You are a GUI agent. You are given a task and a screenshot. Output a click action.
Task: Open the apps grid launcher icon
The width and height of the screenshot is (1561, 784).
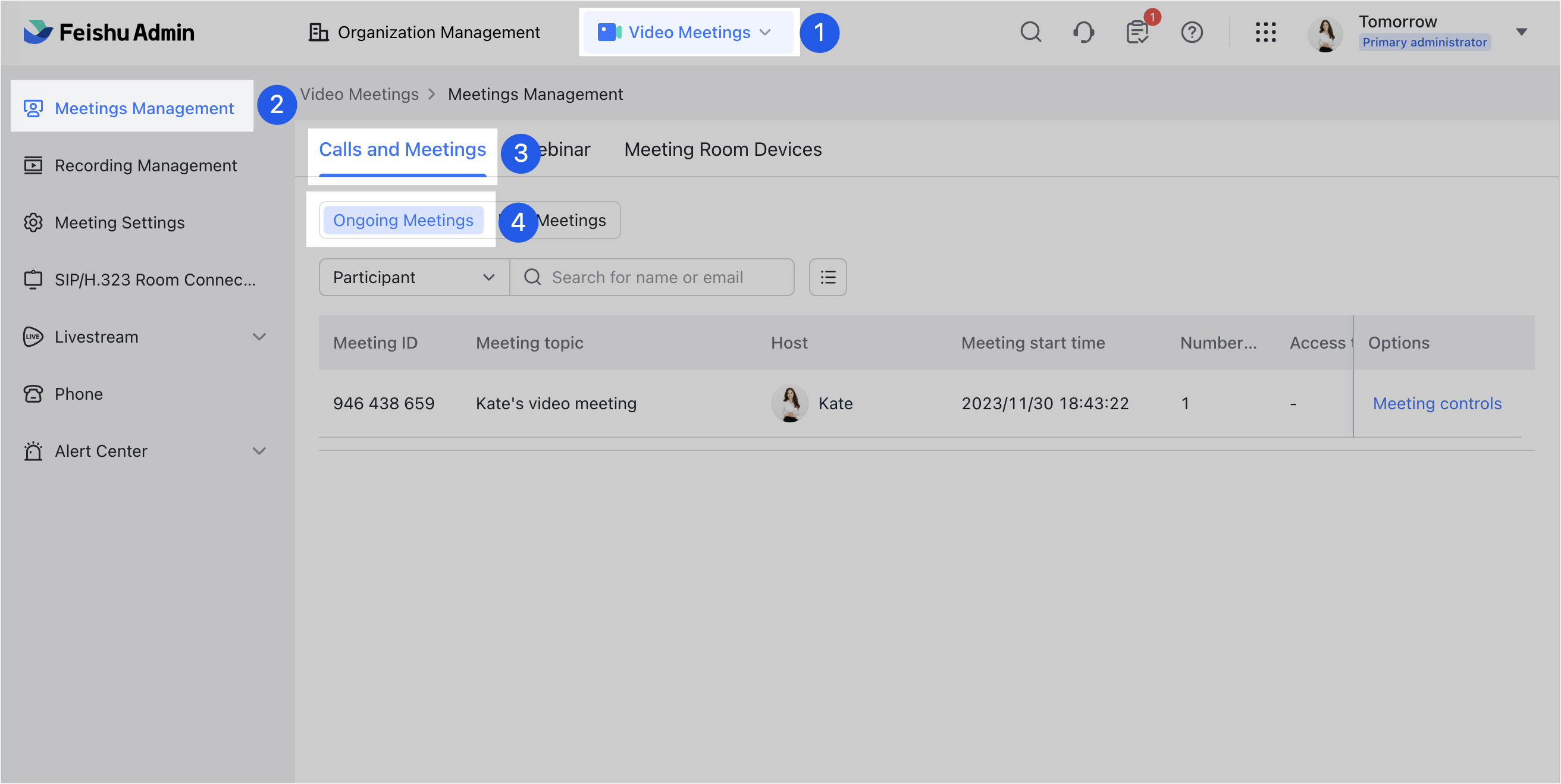pos(1266,32)
